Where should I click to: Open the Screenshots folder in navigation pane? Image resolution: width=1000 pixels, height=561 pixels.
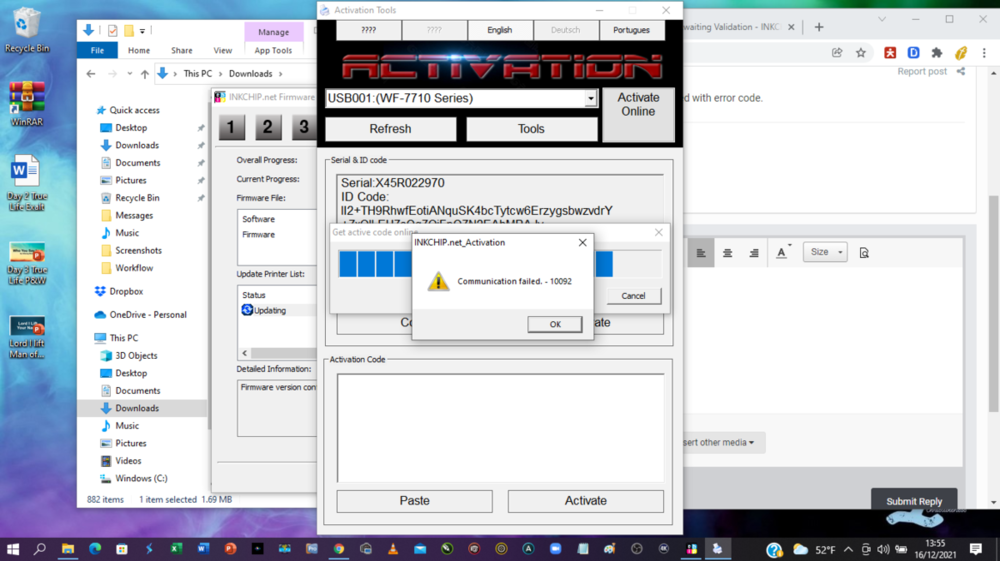point(138,251)
